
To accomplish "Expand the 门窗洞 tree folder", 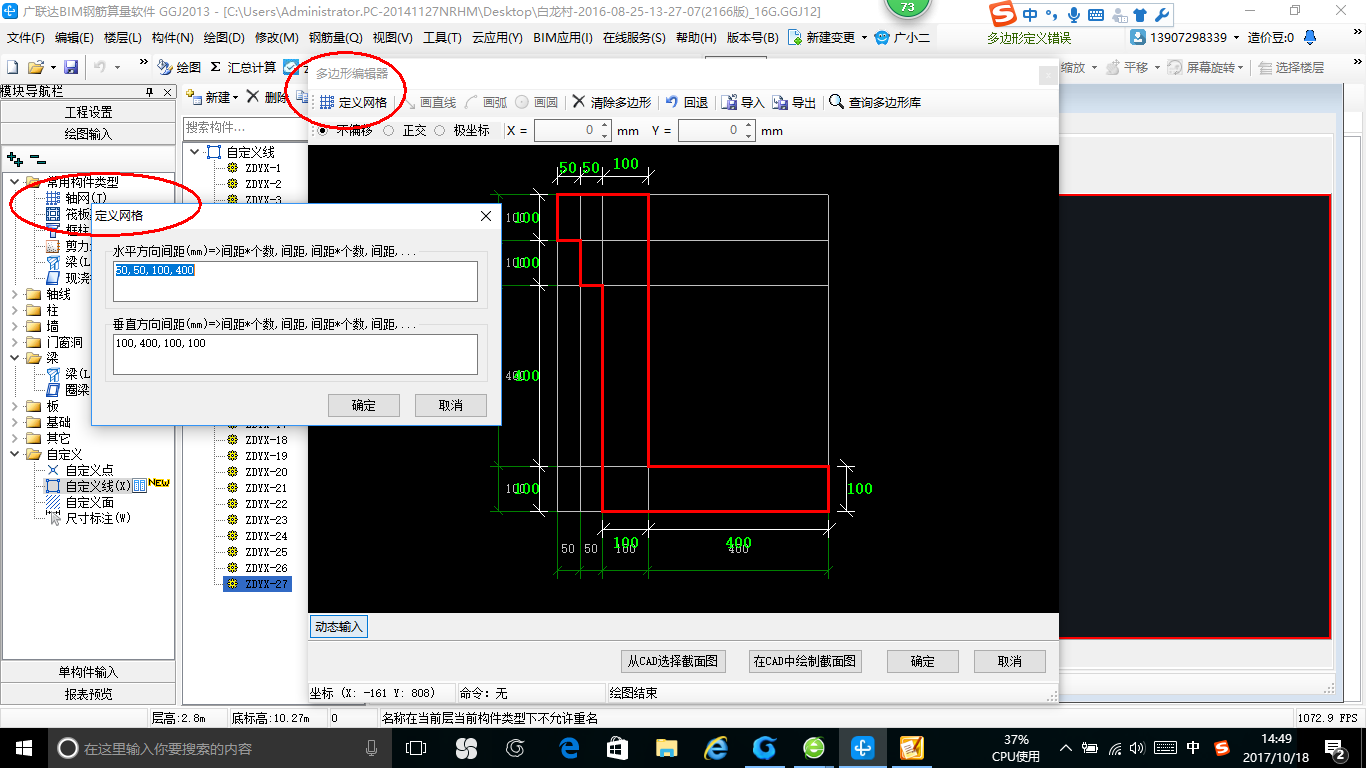I will (15, 342).
